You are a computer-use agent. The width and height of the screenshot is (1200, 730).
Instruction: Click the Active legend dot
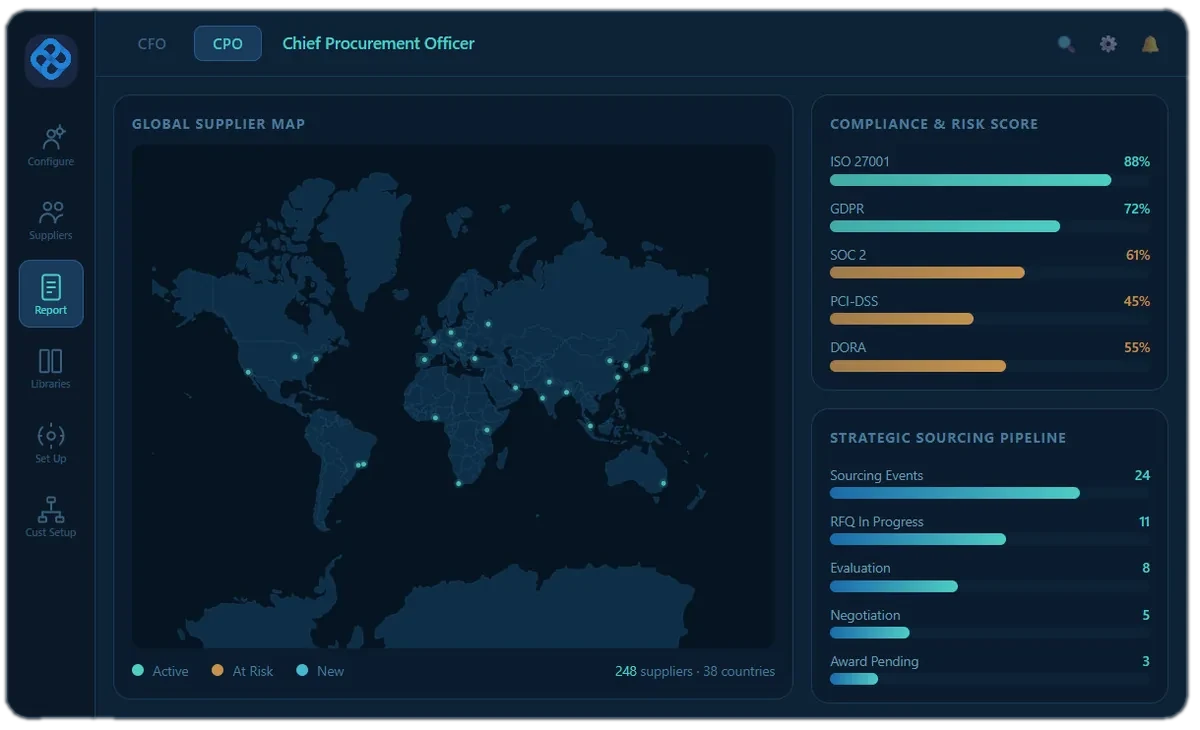(138, 670)
